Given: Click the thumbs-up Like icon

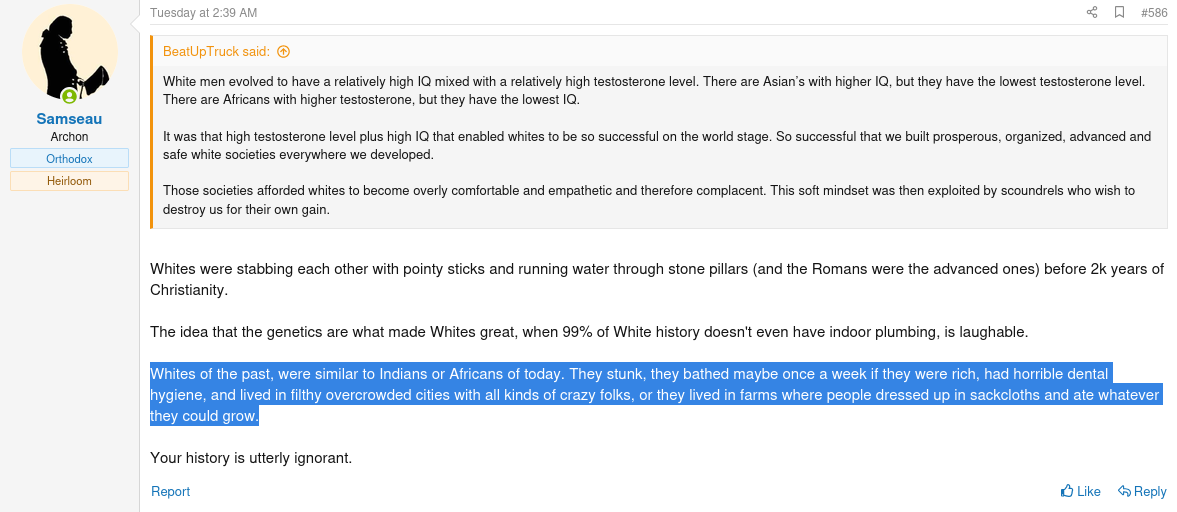Looking at the screenshot, I should pyautogui.click(x=1067, y=491).
